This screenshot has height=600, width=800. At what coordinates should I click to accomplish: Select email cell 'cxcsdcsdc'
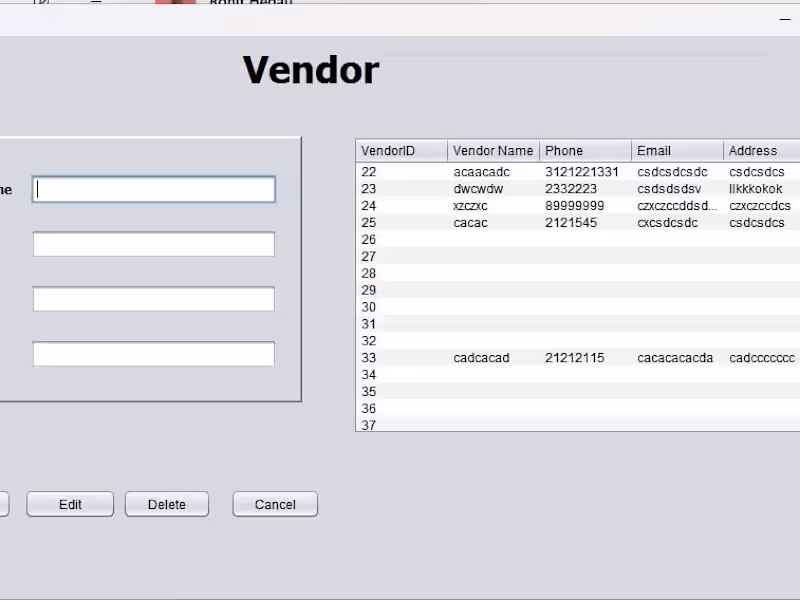click(677, 222)
